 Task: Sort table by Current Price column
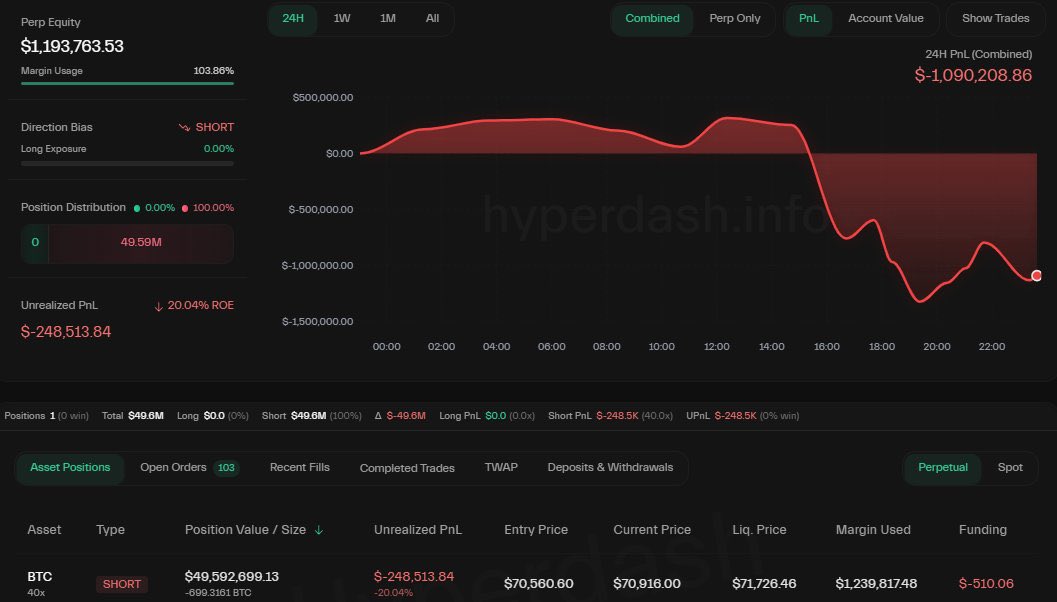(652, 530)
